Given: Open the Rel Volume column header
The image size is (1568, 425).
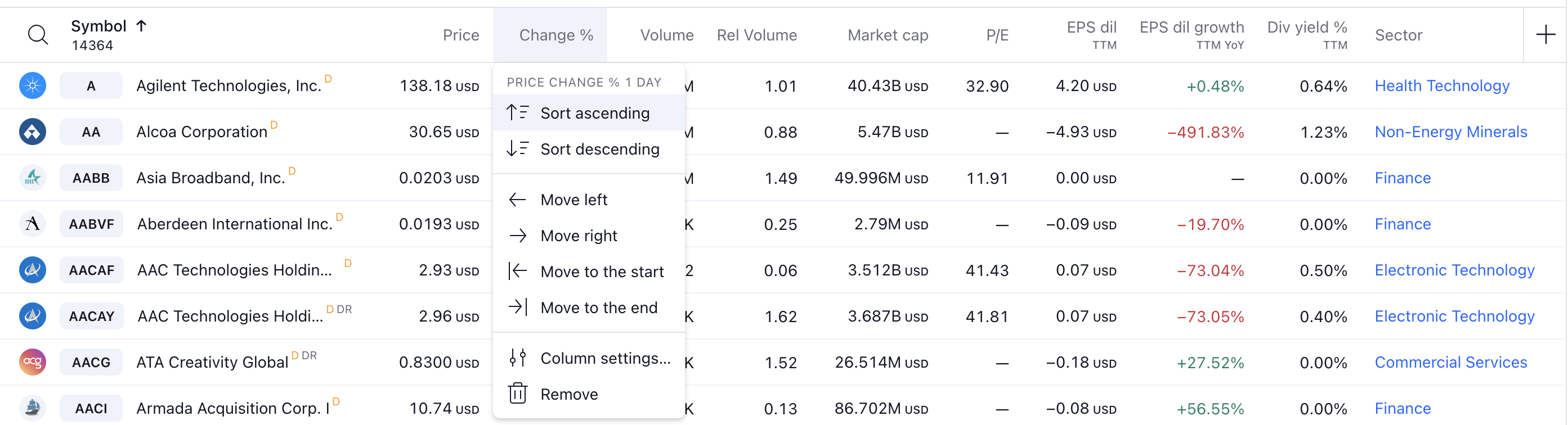Looking at the screenshot, I should tap(756, 35).
